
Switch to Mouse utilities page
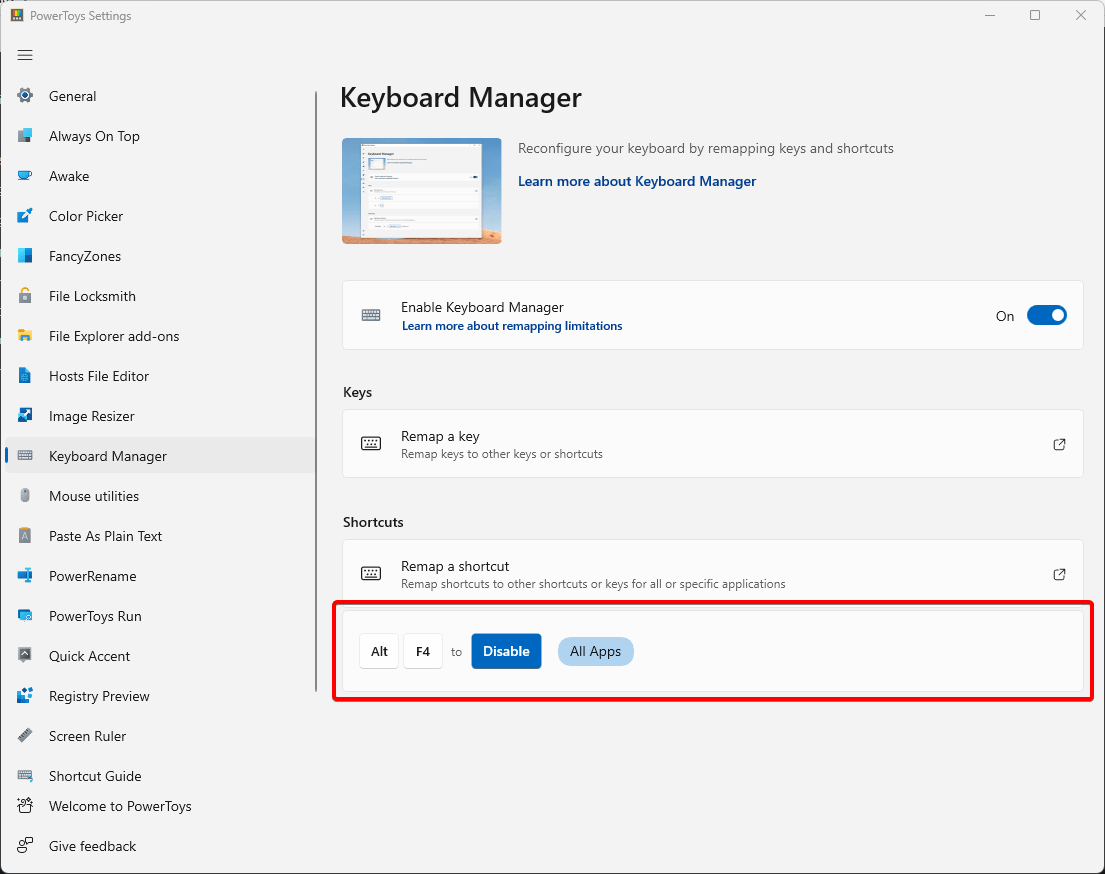(x=160, y=496)
